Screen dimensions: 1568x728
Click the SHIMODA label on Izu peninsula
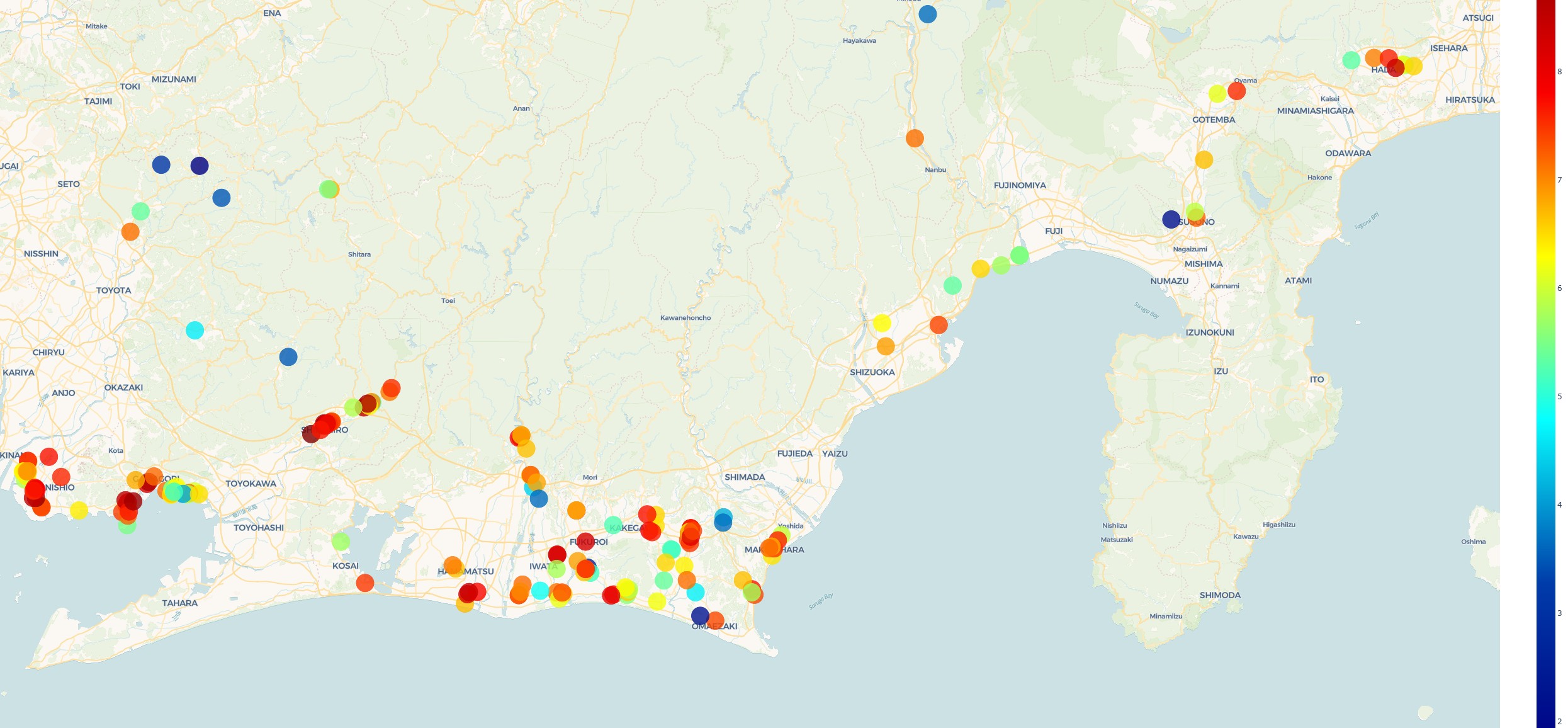(x=1219, y=595)
